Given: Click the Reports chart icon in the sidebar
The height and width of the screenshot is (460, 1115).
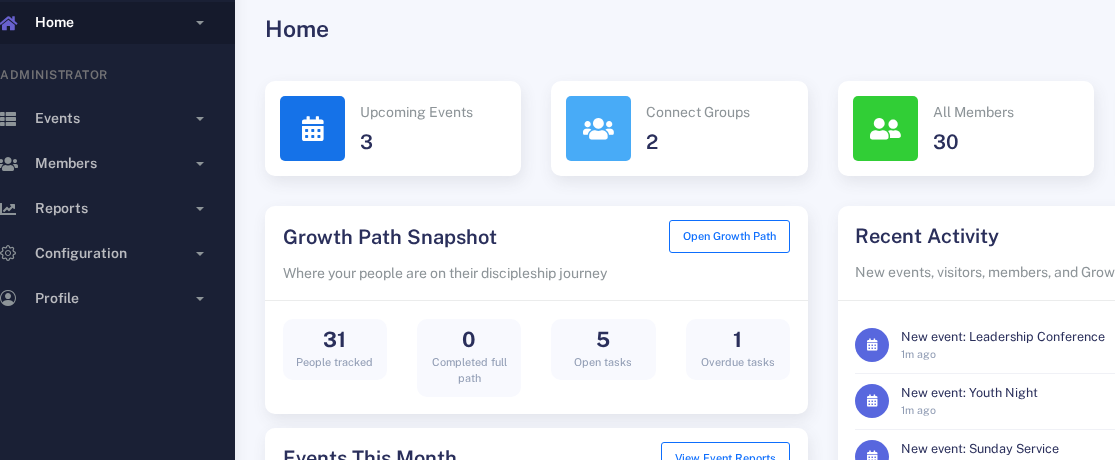Looking at the screenshot, I should coord(8,208).
